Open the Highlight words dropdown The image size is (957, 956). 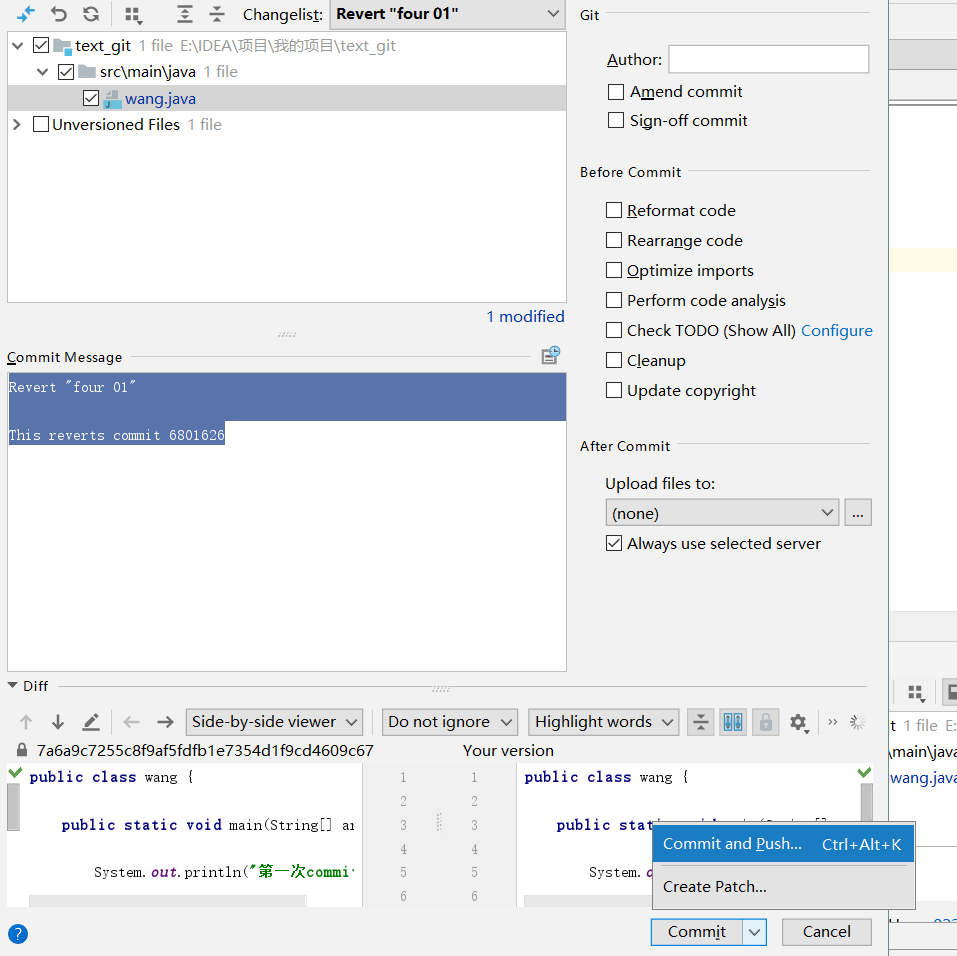(604, 722)
